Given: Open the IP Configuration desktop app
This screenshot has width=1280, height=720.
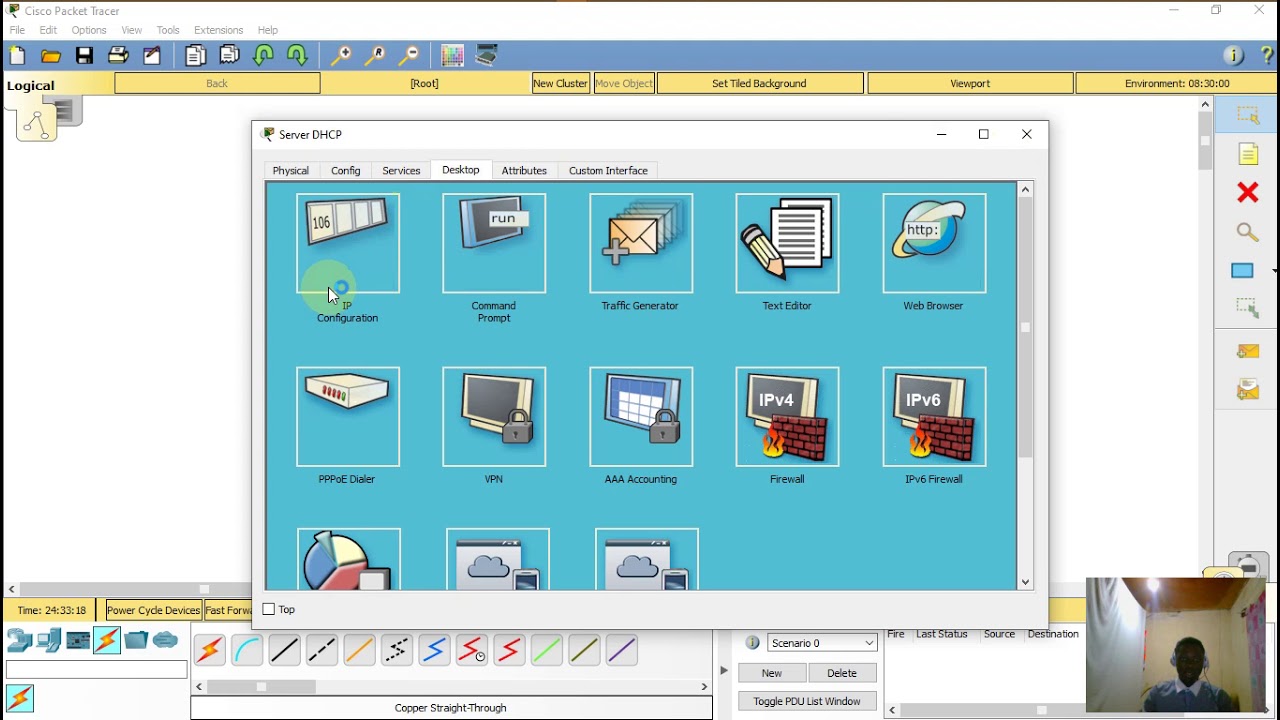Looking at the screenshot, I should click(x=348, y=244).
